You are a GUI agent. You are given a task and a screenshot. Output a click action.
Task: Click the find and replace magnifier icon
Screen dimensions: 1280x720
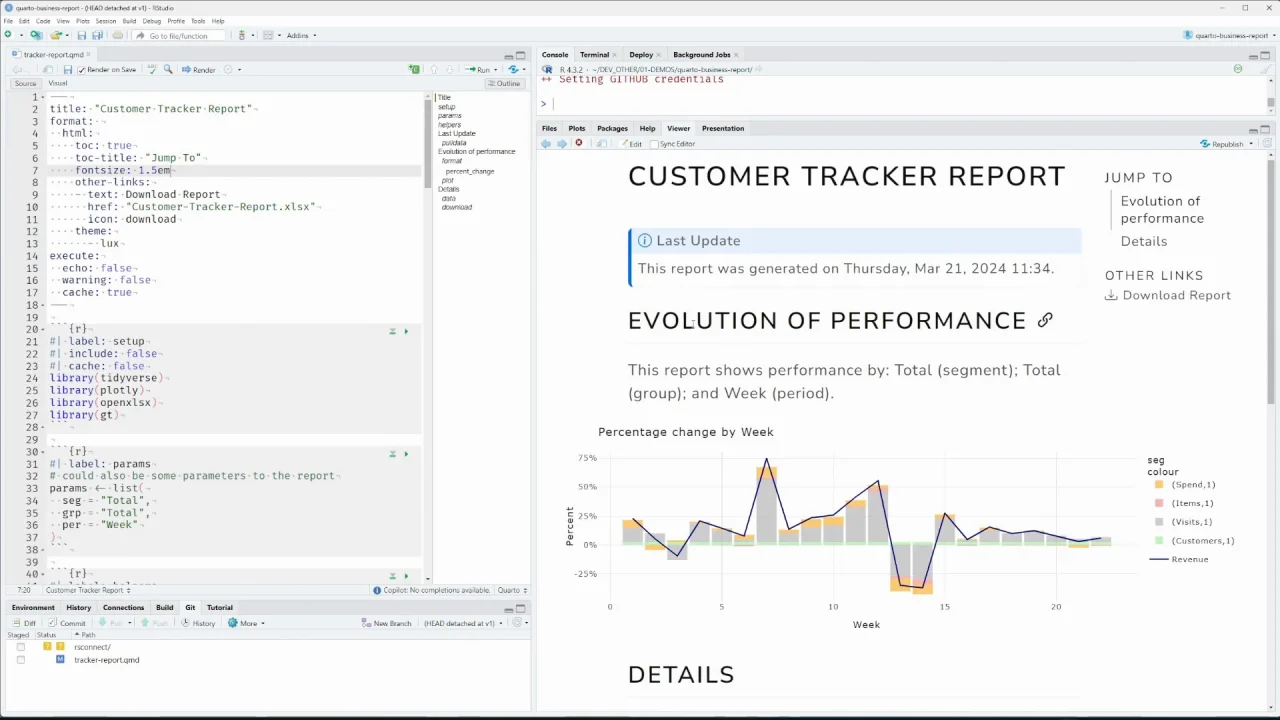click(168, 70)
